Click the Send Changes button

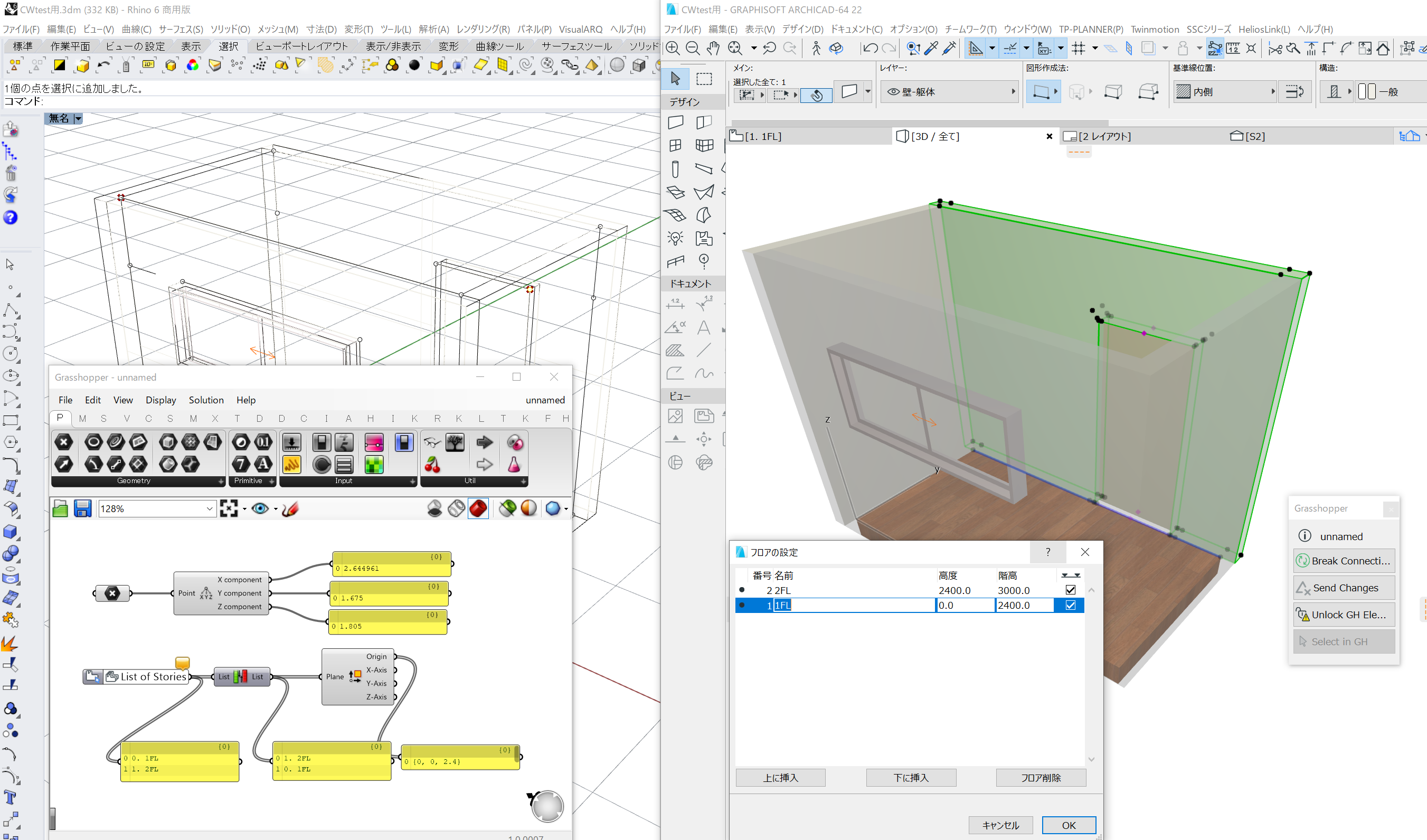tap(1344, 588)
